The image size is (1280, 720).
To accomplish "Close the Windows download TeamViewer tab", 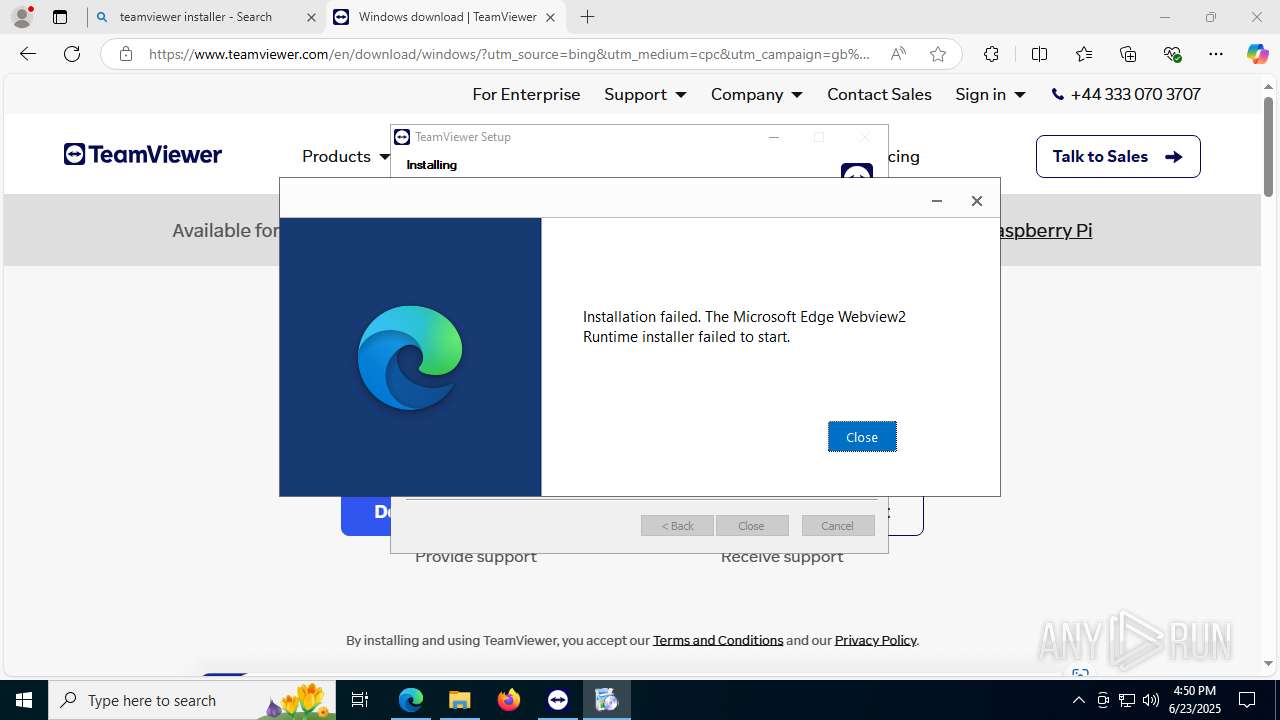I will click(x=550, y=17).
